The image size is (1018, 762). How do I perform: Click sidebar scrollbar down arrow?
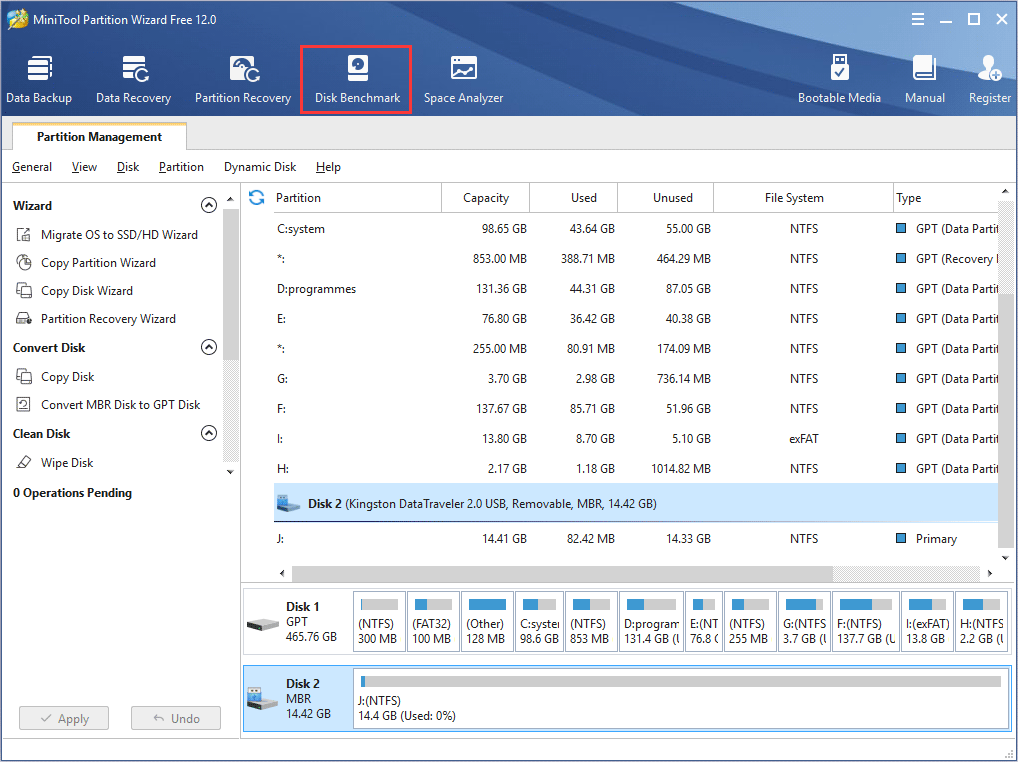tap(230, 472)
